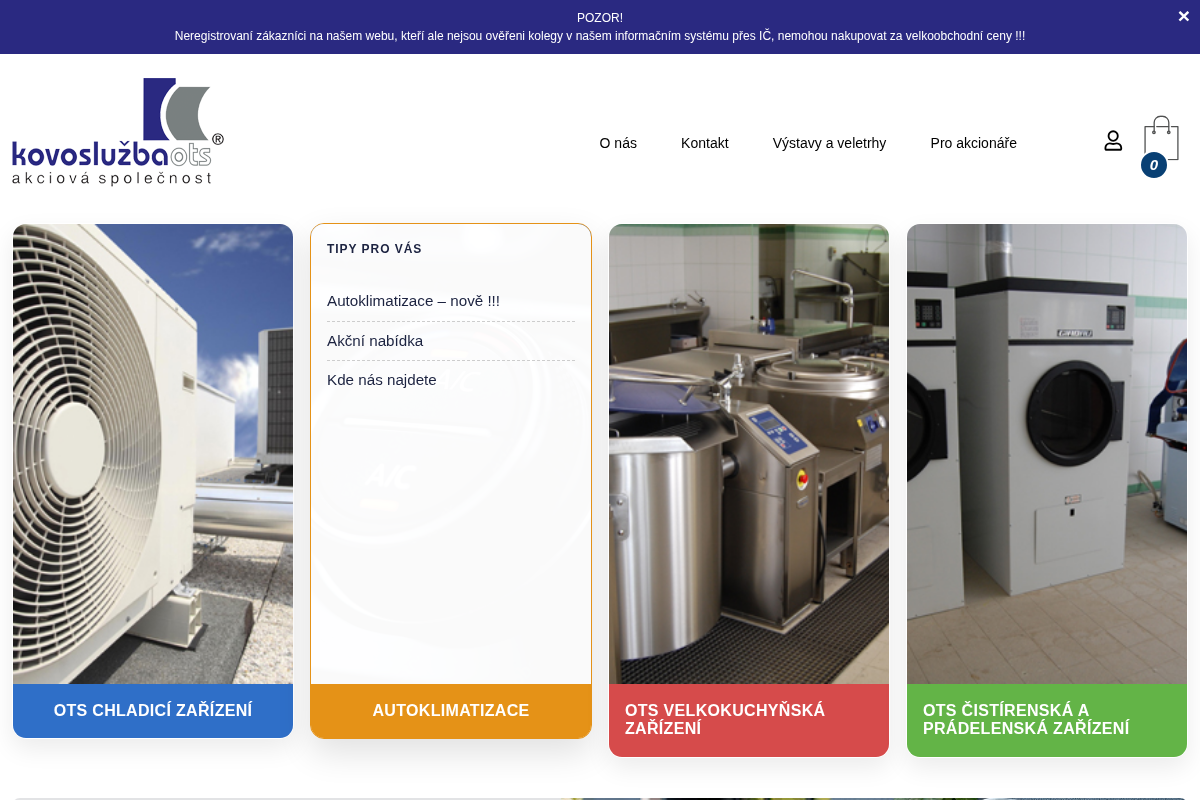This screenshot has height=800, width=1200.
Task: Open Výstavy a veletrhy menu item
Action: (x=829, y=143)
